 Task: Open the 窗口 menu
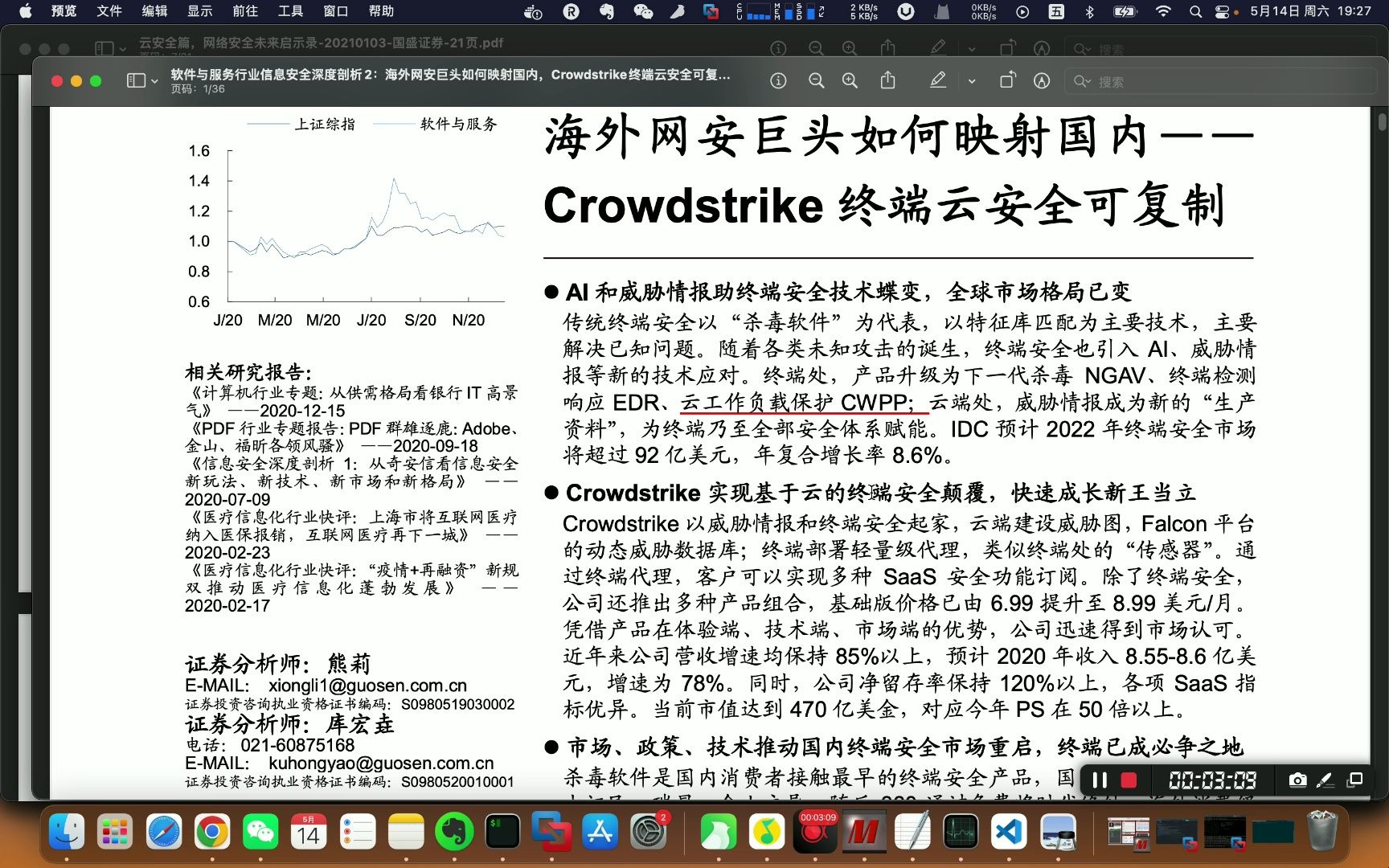pos(336,11)
